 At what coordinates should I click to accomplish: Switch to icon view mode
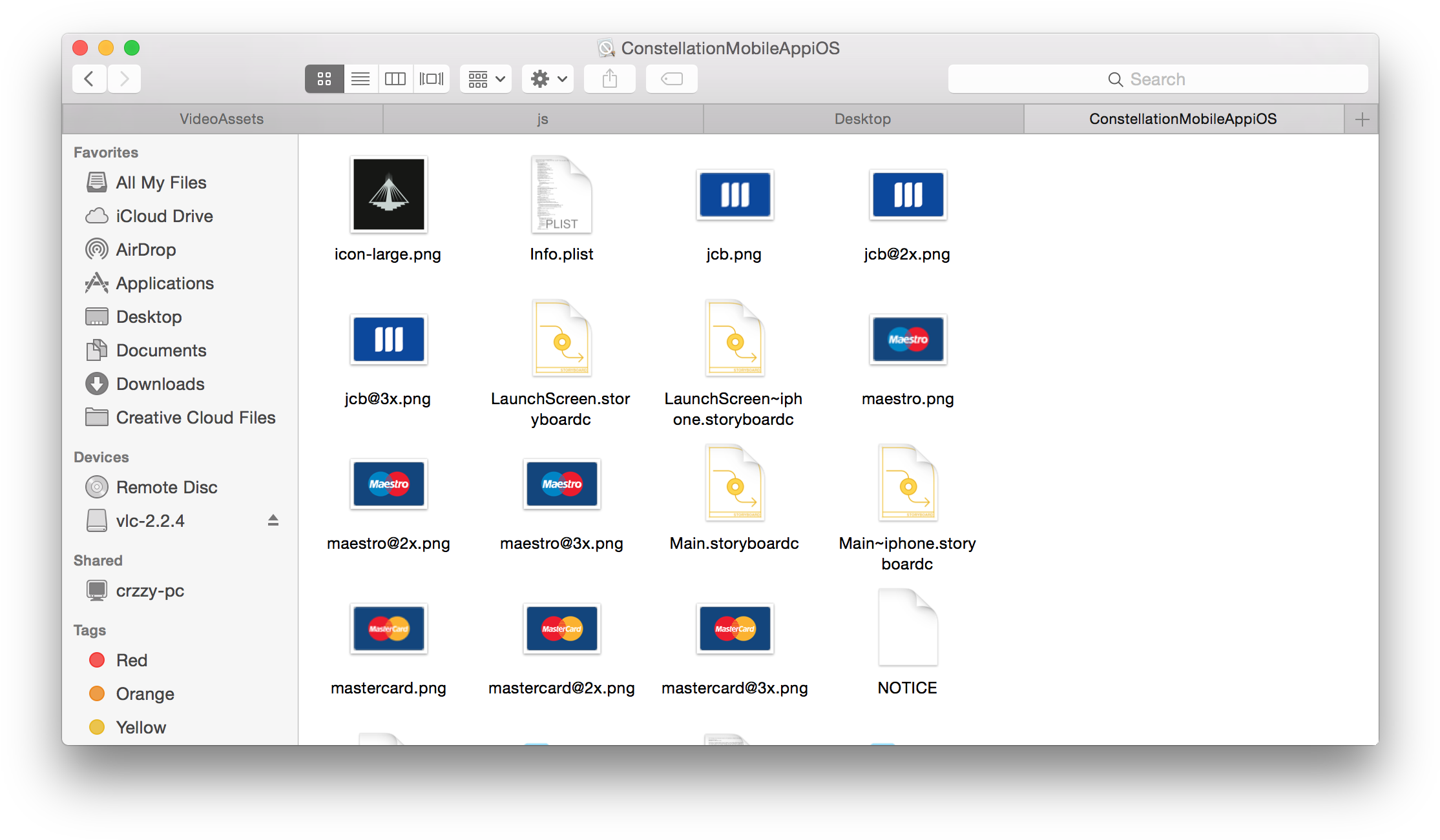(x=324, y=79)
